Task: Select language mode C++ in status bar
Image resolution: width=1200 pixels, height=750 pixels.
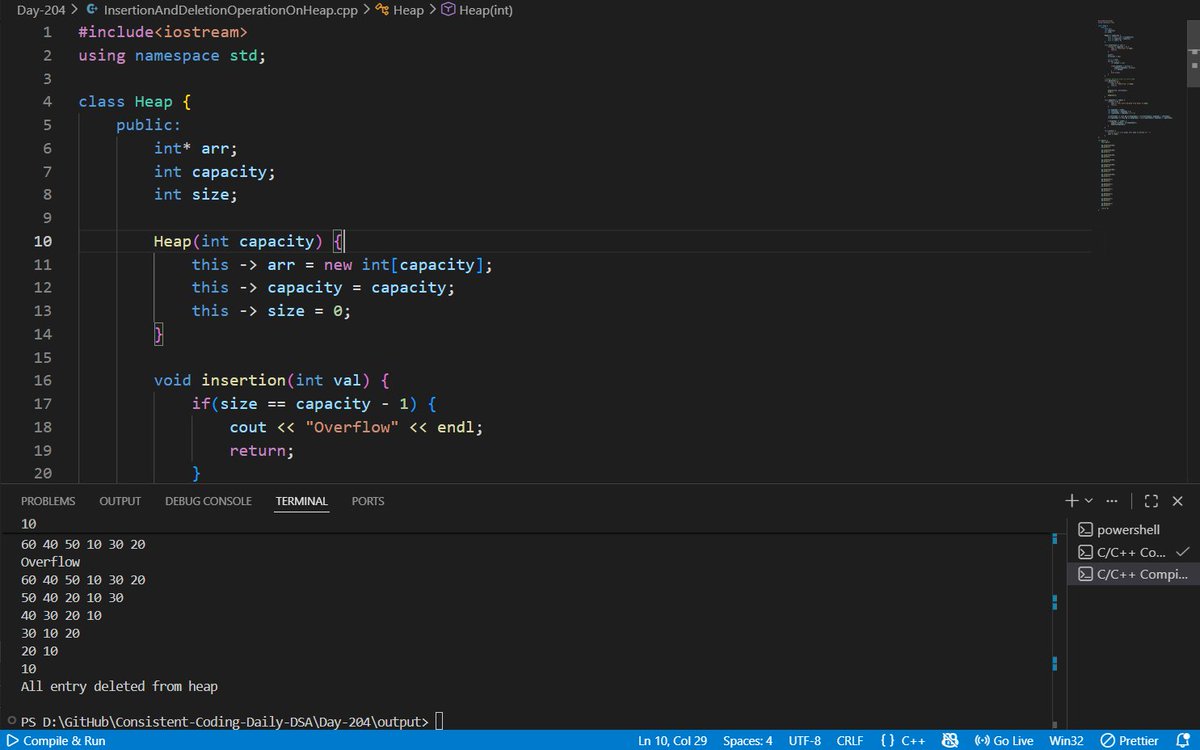Action: [x=914, y=741]
